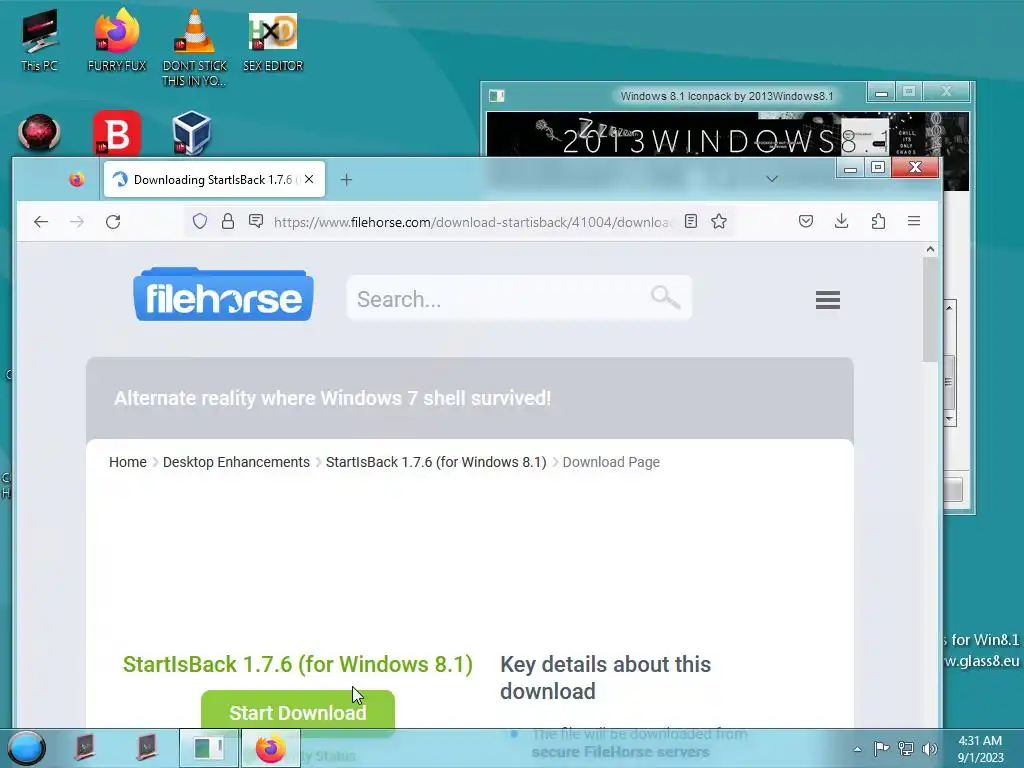The width and height of the screenshot is (1024, 768).
Task: Click the Firefox address bar URL
Action: (x=472, y=222)
